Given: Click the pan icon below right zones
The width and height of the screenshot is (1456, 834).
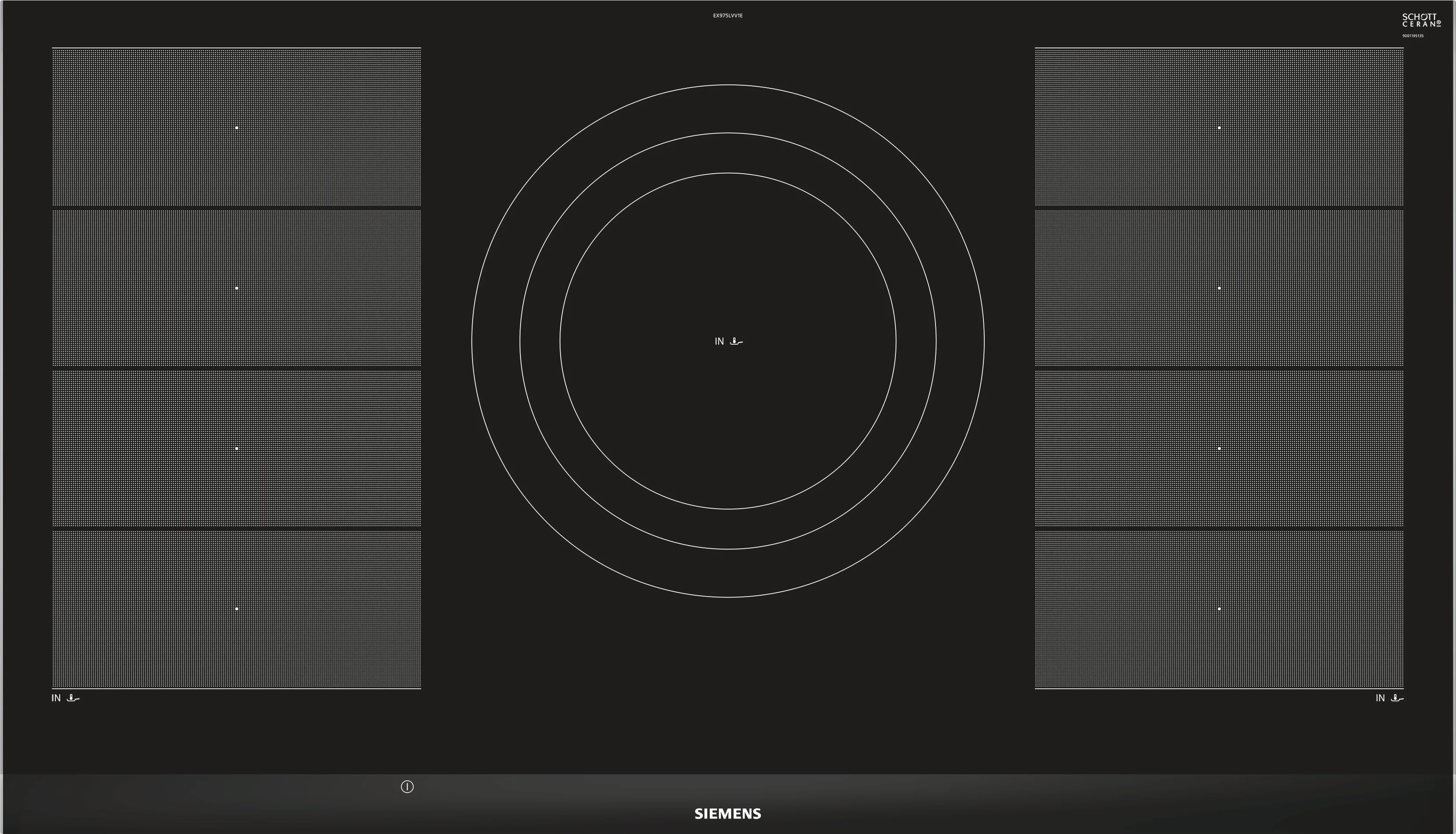Looking at the screenshot, I should coord(1397,698).
